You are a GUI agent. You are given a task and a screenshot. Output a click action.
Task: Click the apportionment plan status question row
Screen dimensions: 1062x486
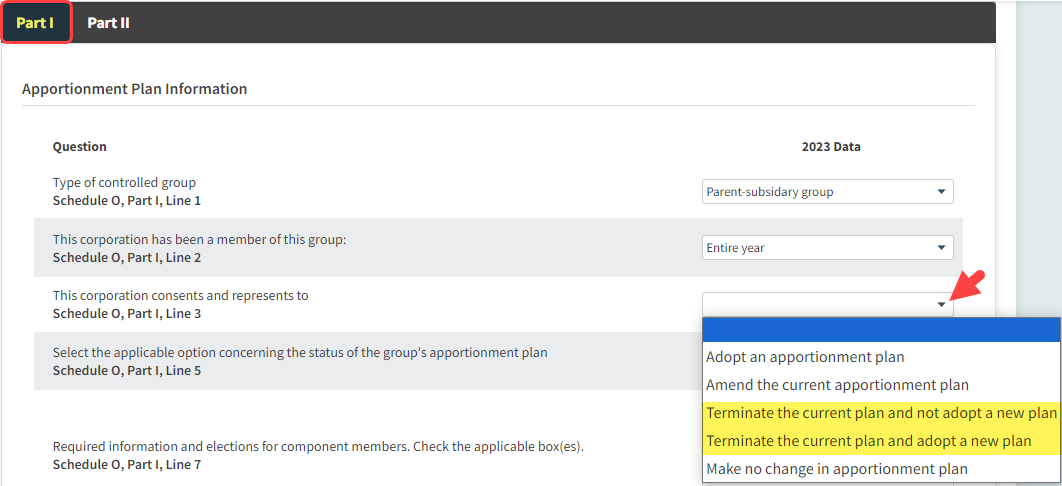[x=299, y=353]
